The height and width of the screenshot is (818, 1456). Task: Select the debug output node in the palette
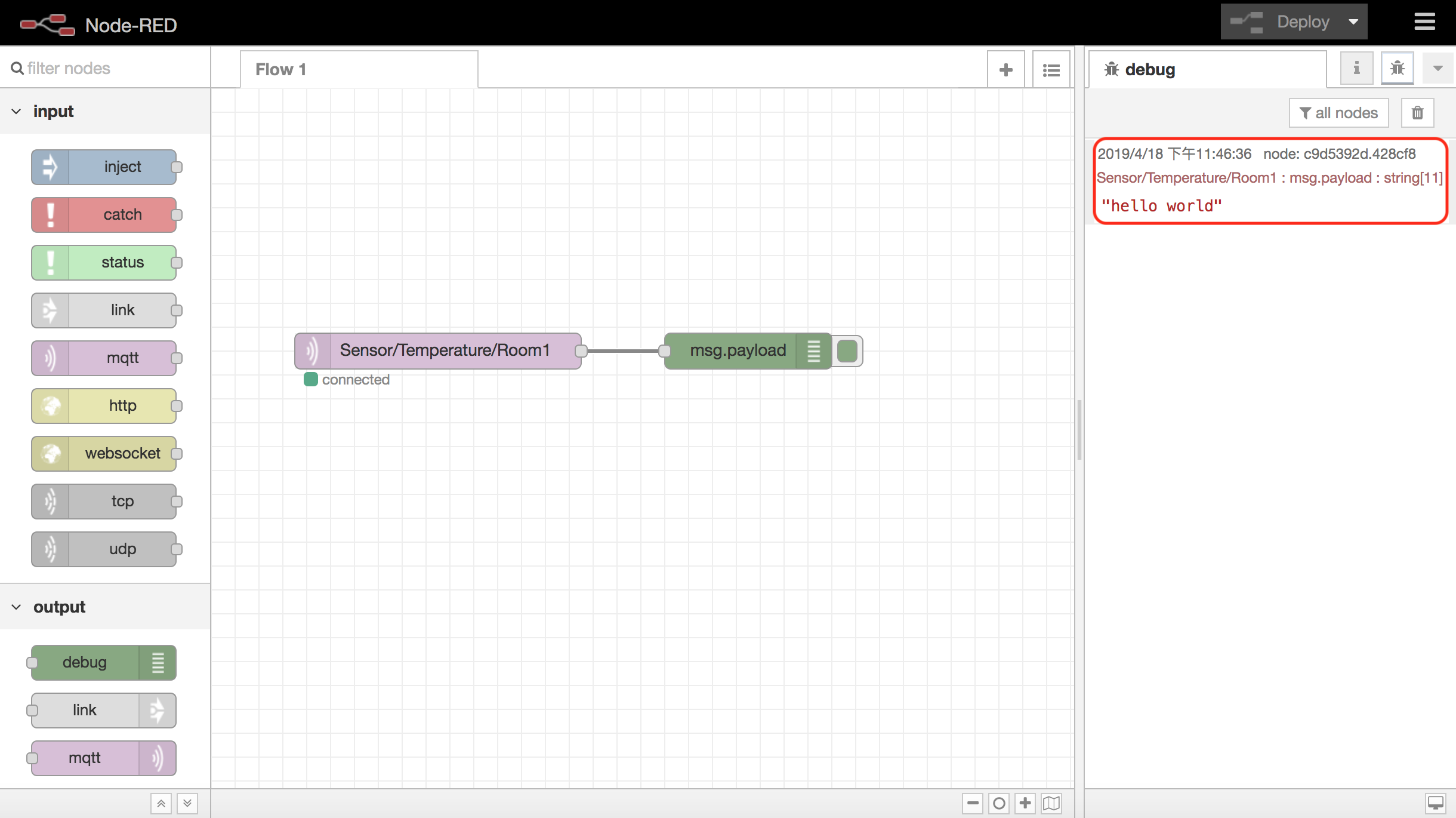(x=103, y=663)
